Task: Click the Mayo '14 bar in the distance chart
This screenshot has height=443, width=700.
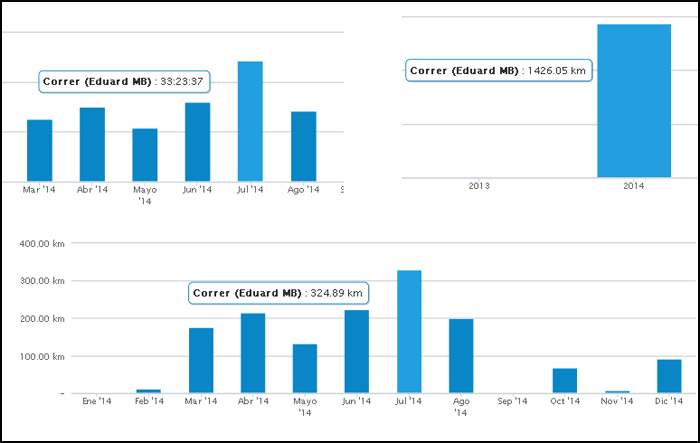Action: [305, 368]
